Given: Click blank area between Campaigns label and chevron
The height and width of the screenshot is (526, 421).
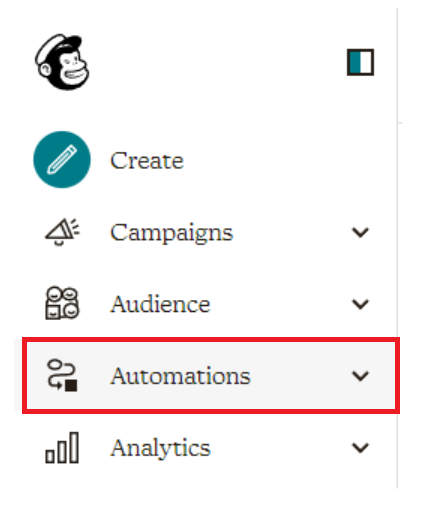Looking at the screenshot, I should coord(292,232).
